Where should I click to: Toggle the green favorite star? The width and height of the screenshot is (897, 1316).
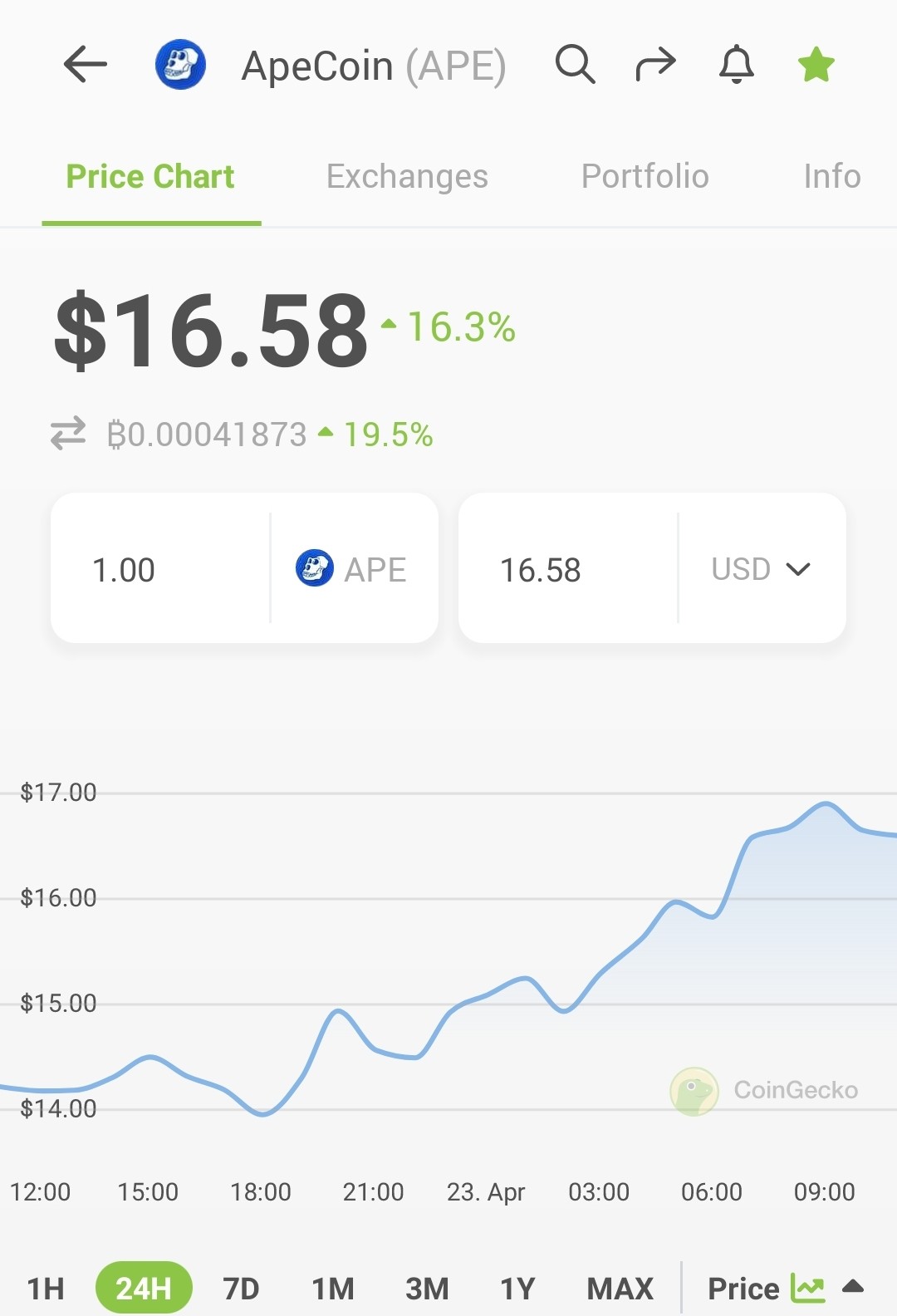pos(816,65)
